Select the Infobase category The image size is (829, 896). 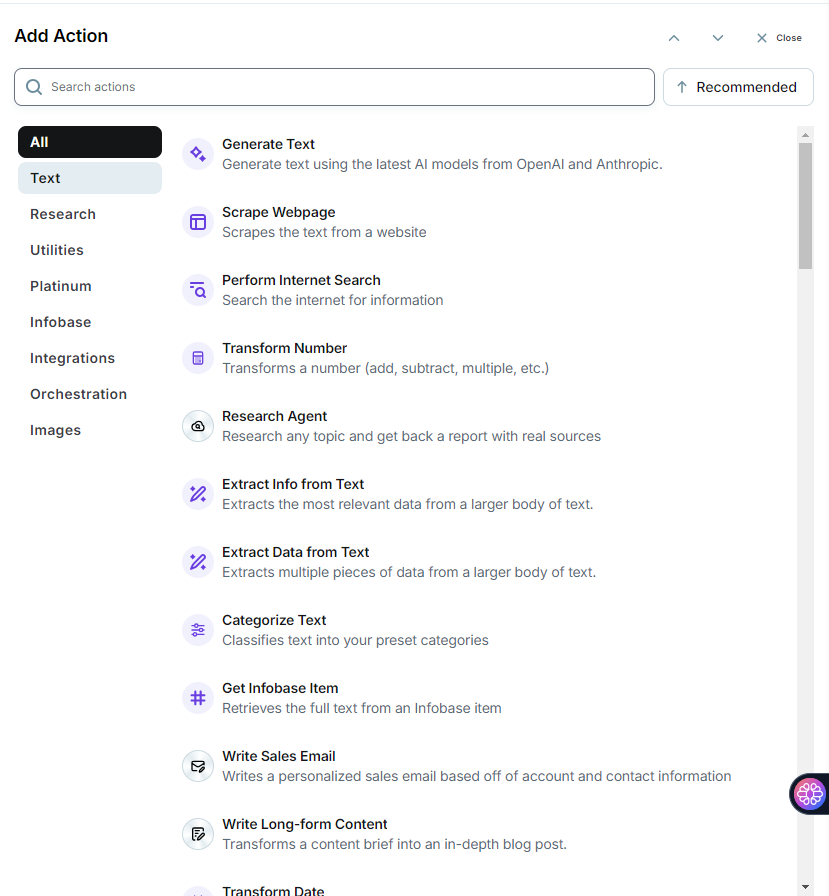coord(61,322)
